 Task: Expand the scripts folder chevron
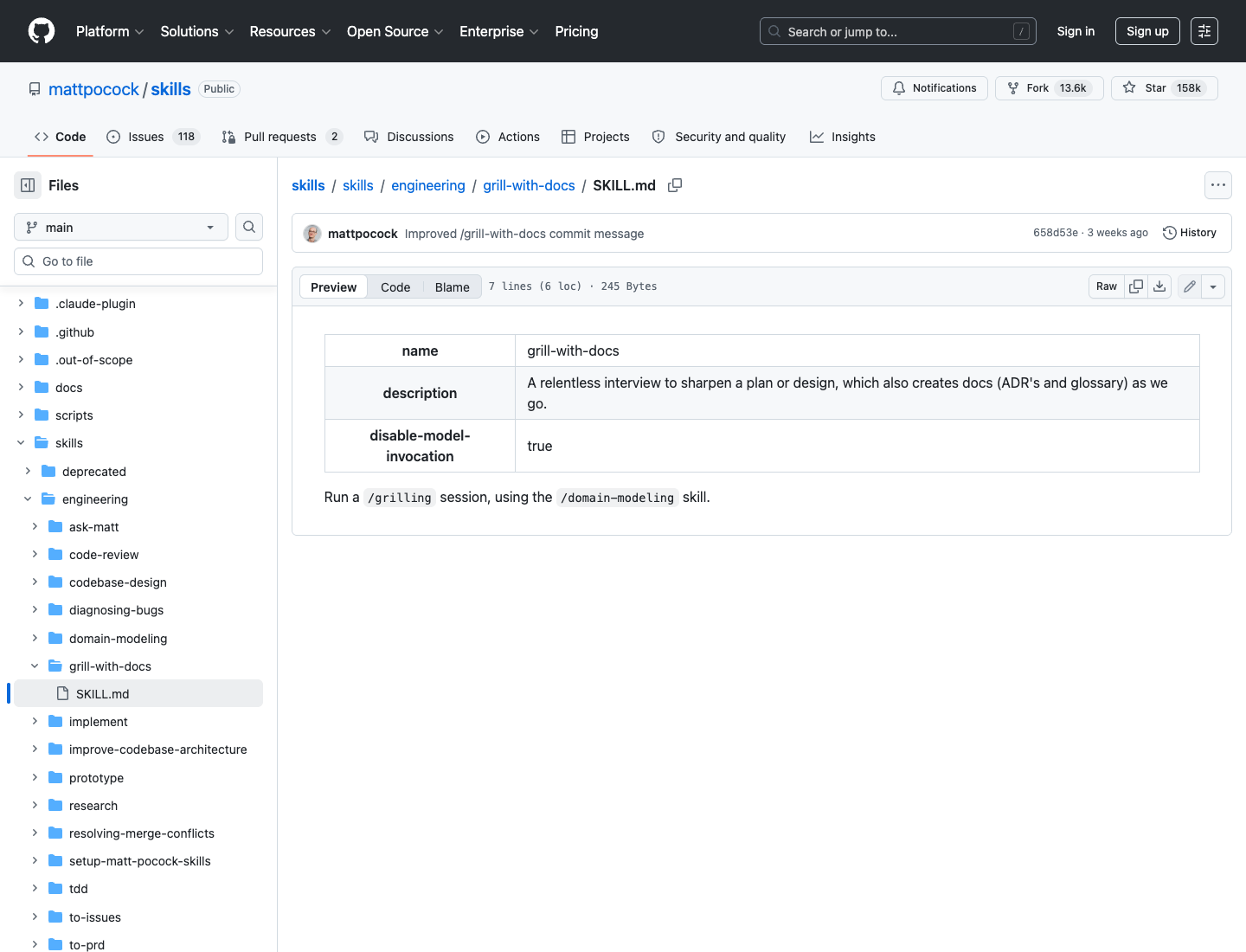coord(21,415)
